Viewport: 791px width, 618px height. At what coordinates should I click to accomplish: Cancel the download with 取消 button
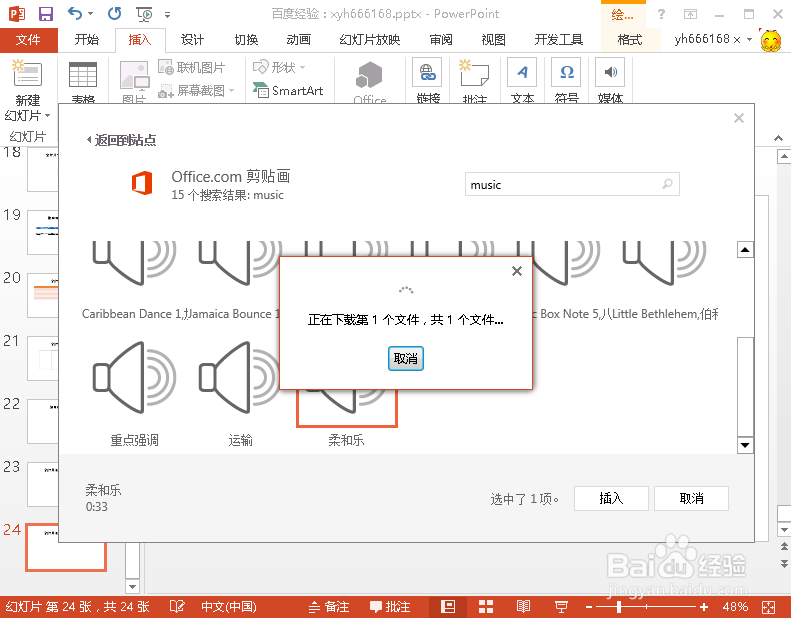(x=406, y=358)
